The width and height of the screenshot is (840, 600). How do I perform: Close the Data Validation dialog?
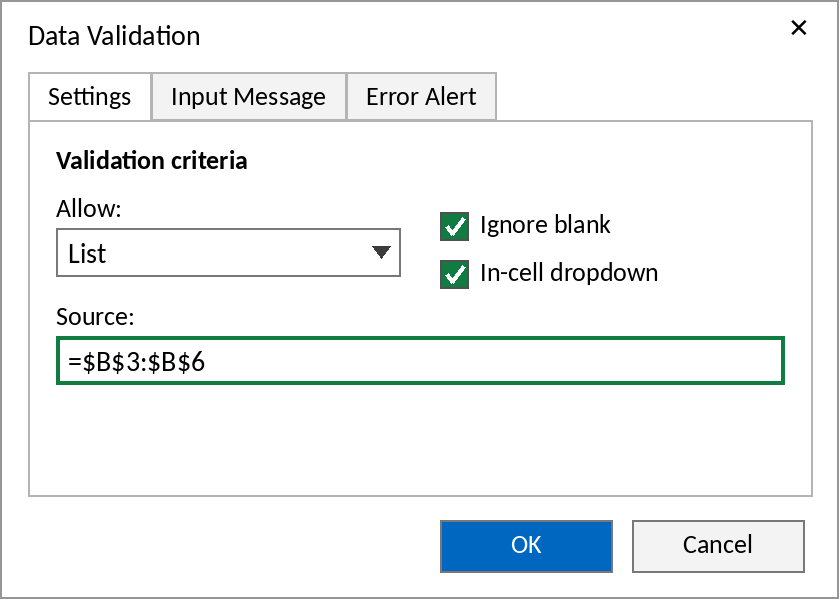pos(798,28)
